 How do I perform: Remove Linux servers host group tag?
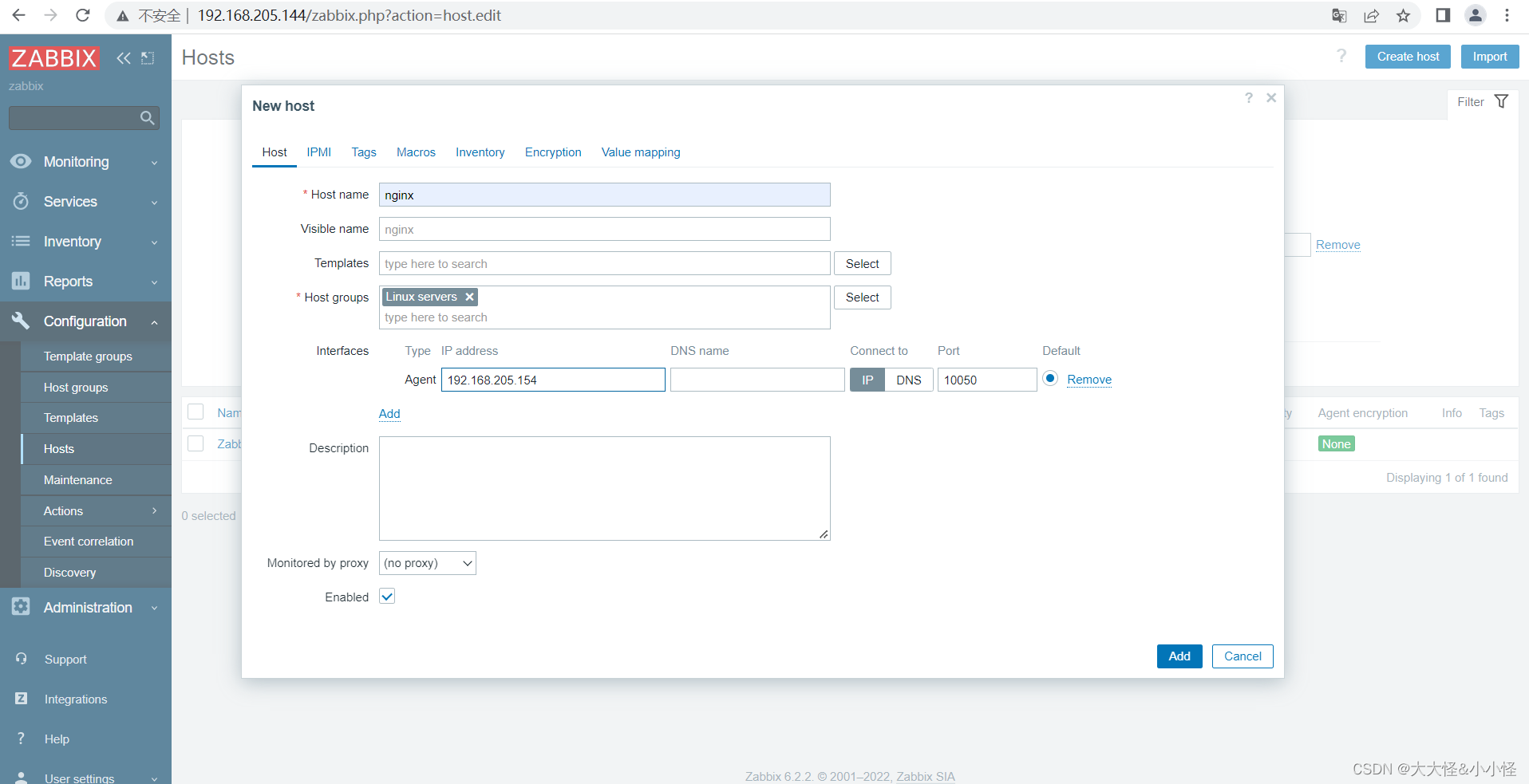470,297
